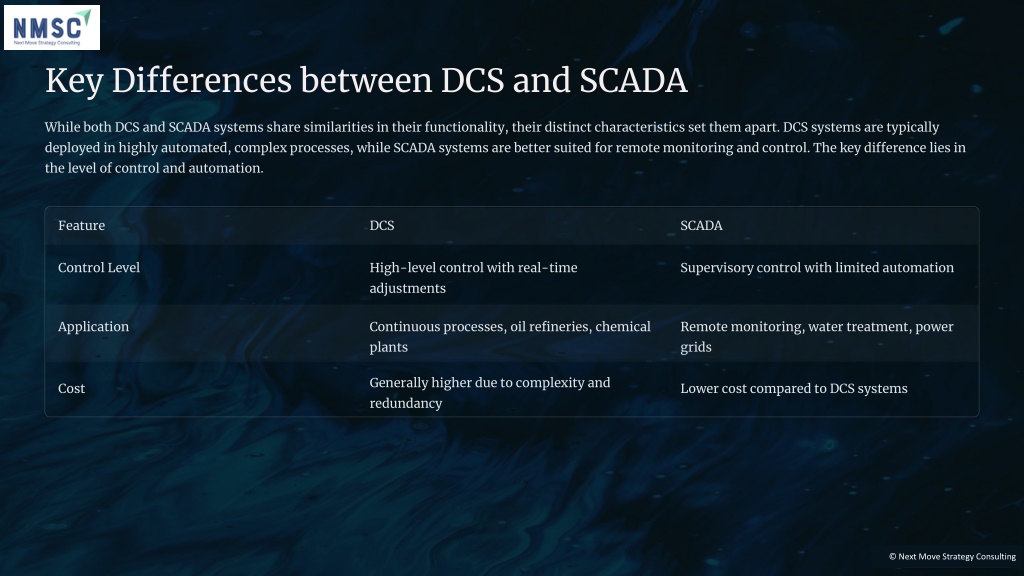
Task: Click the Remote monitoring, water treatment cell
Action: click(817, 336)
